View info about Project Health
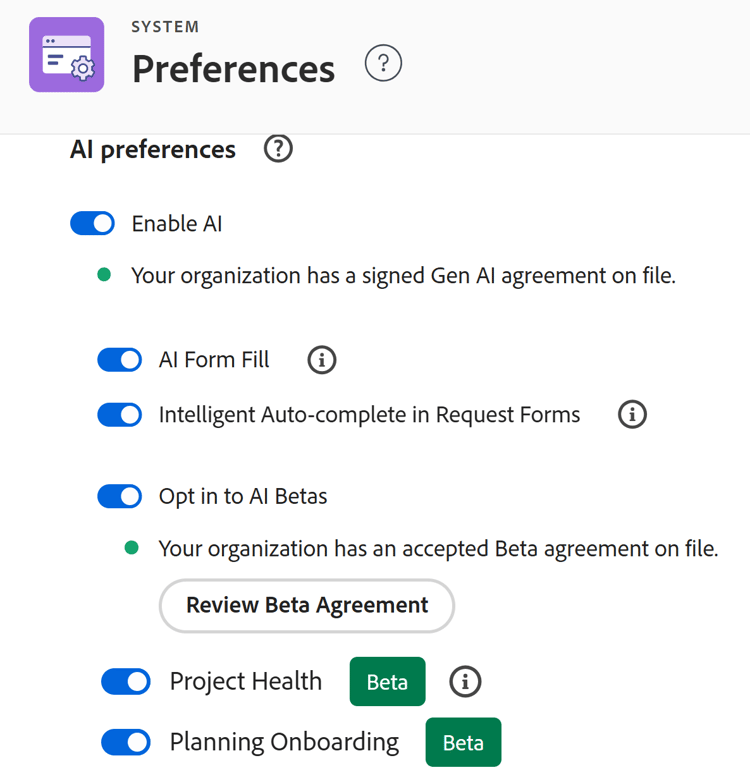 pos(465,682)
